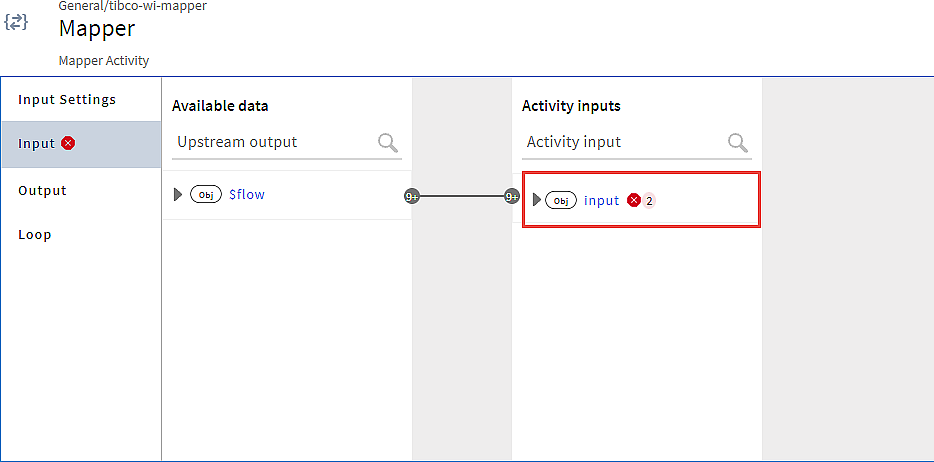The image size is (934, 462).
Task: Click the Obj type badge next to input
Action: [561, 201]
